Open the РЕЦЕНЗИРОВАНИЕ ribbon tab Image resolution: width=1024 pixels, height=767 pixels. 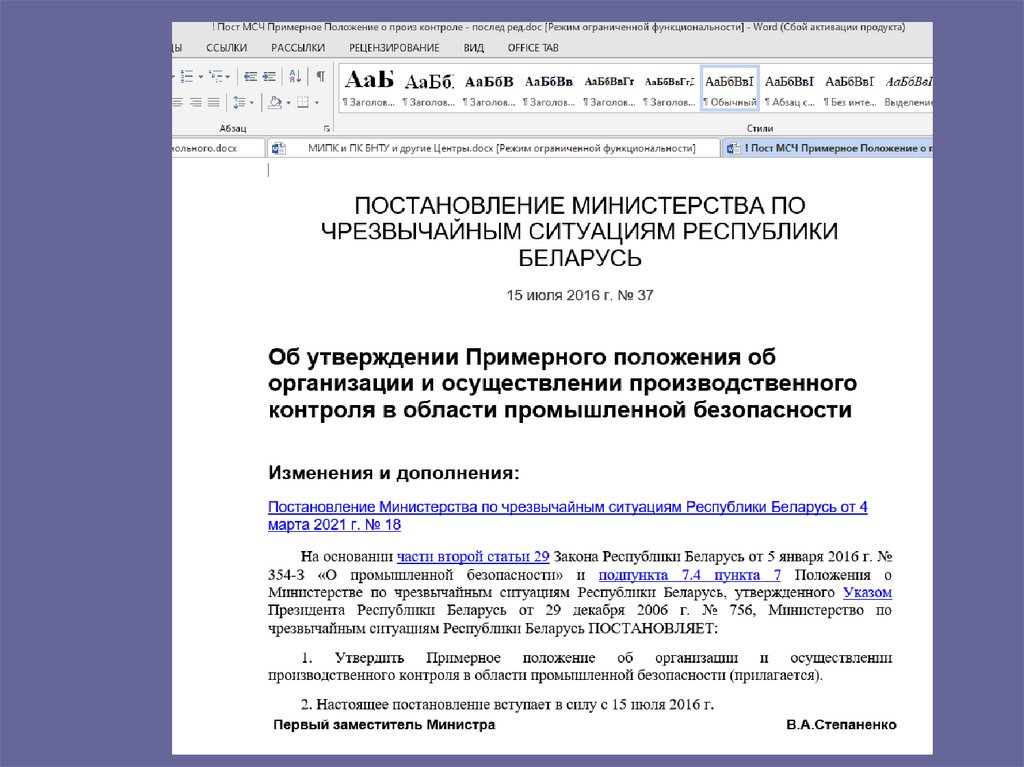point(394,48)
